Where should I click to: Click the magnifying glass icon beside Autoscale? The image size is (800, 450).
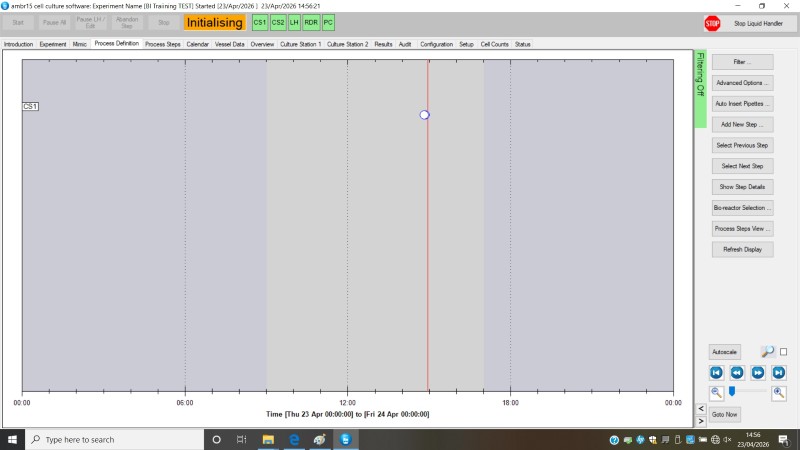pyautogui.click(x=767, y=352)
